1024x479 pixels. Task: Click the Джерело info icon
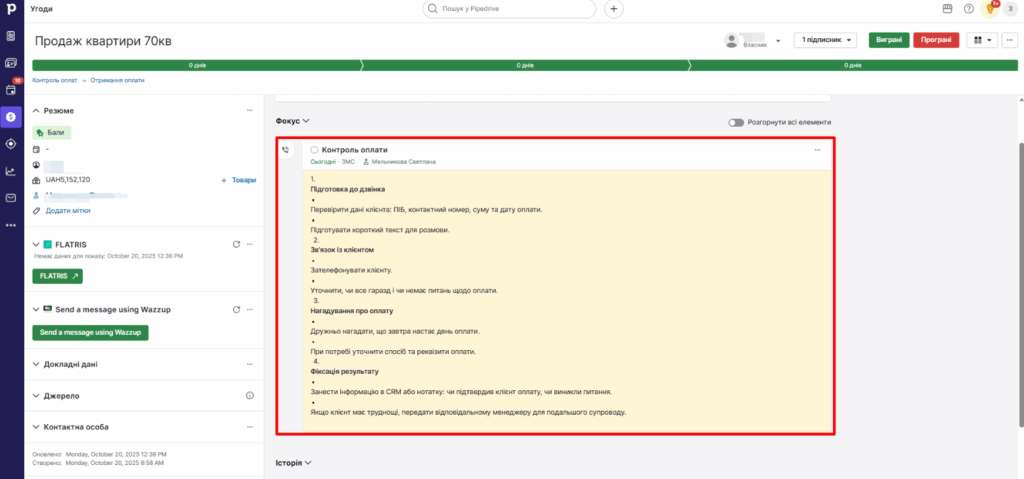pyautogui.click(x=249, y=395)
